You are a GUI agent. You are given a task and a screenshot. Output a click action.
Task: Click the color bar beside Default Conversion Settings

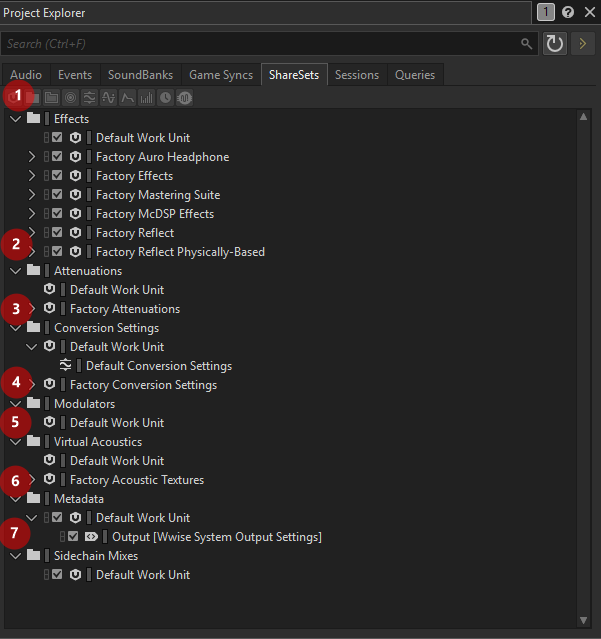79,366
